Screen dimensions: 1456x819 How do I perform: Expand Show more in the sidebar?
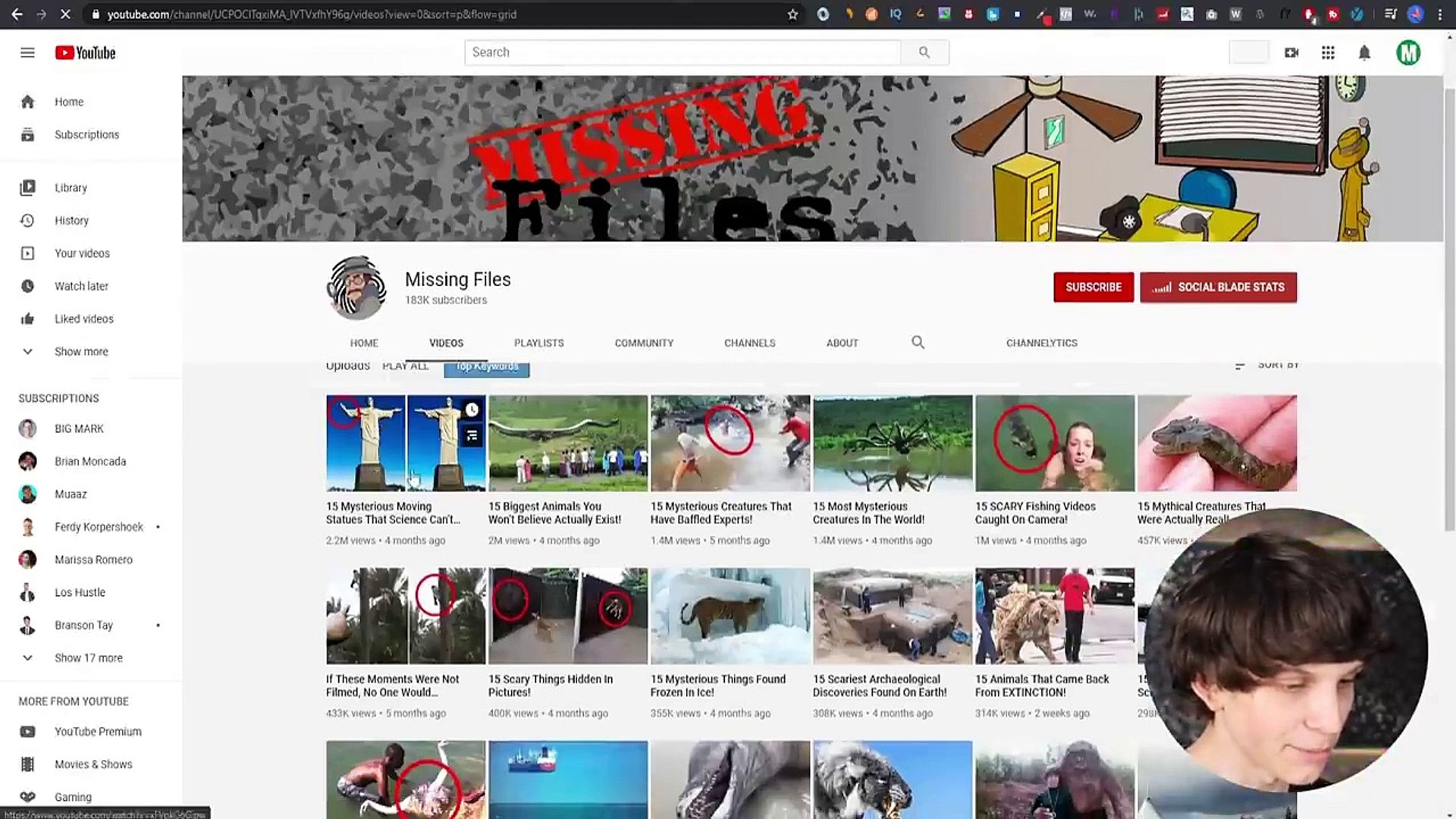pos(81,351)
